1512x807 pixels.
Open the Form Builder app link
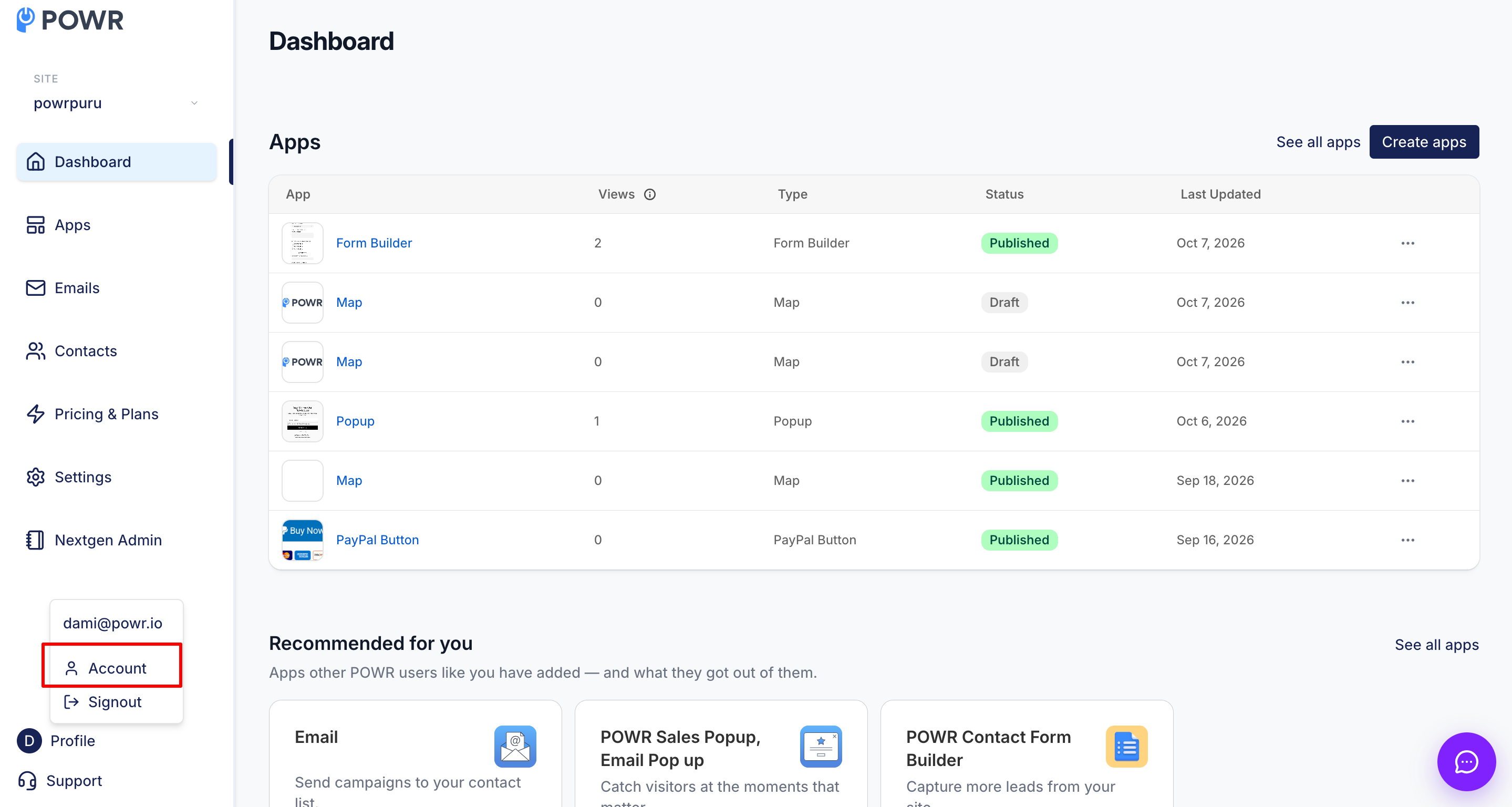(x=374, y=243)
